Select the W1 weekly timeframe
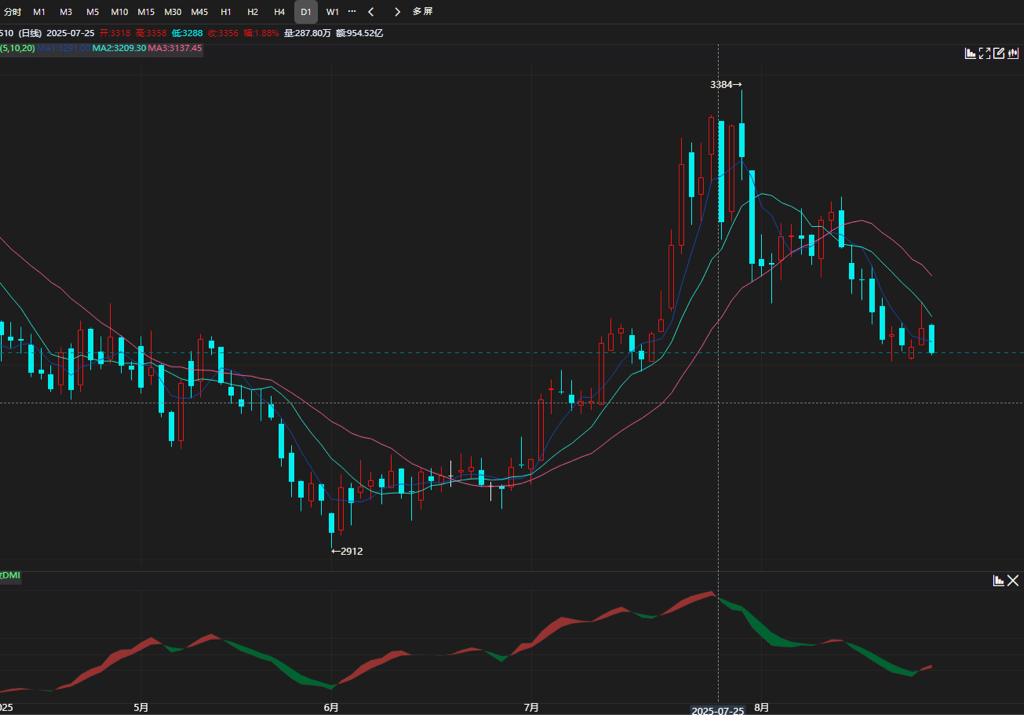 pyautogui.click(x=332, y=12)
